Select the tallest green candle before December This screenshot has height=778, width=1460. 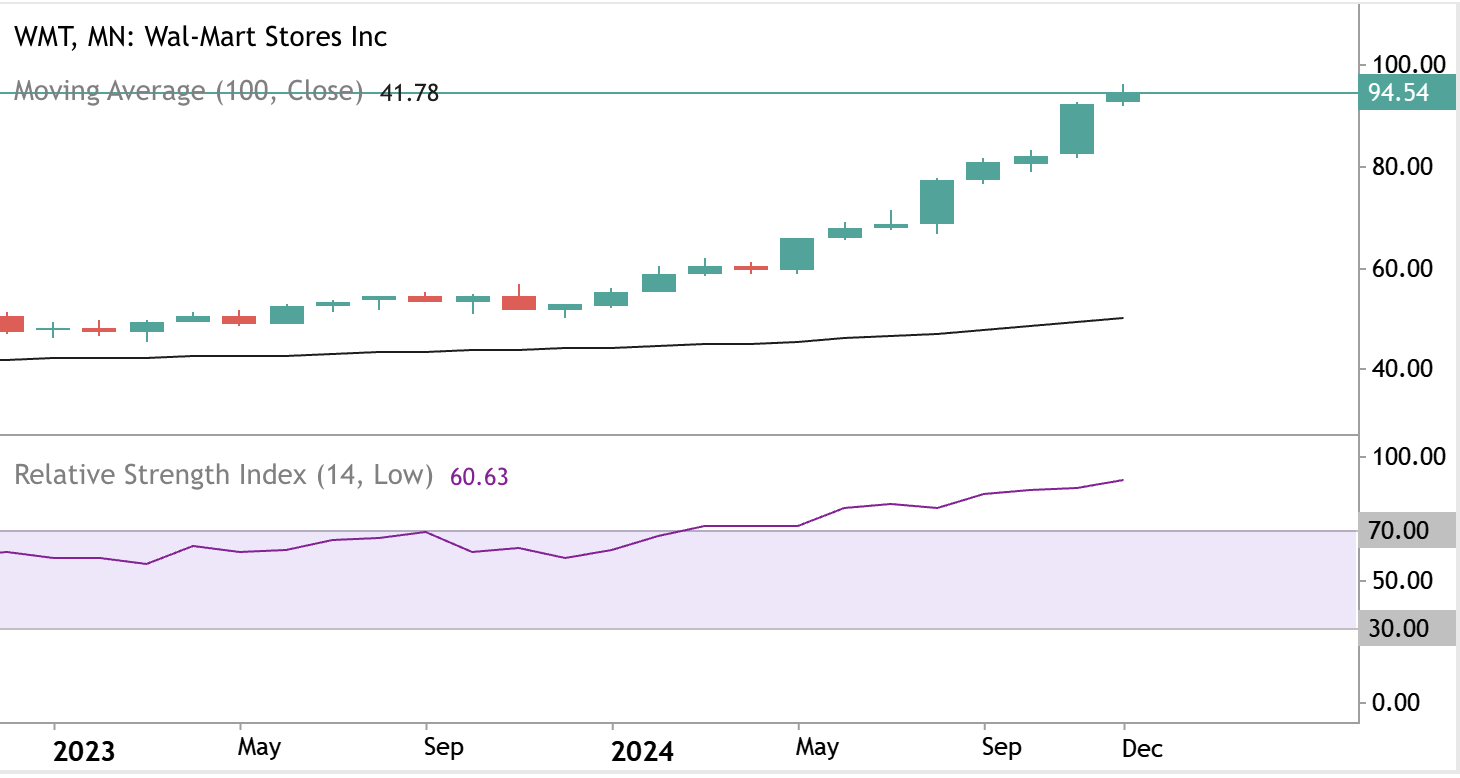1076,129
